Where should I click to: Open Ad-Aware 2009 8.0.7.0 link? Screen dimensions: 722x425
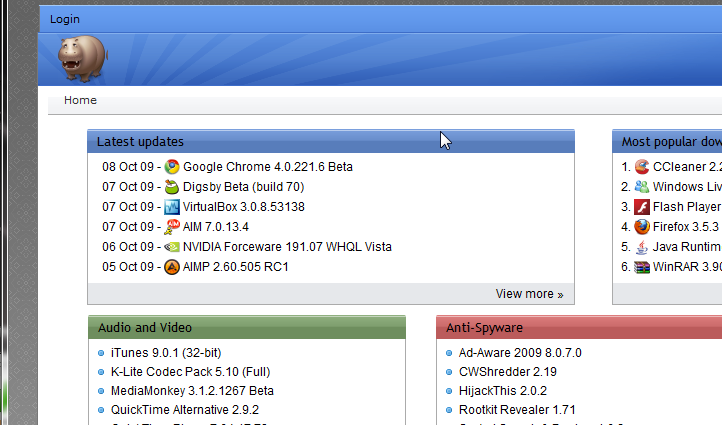(x=520, y=353)
